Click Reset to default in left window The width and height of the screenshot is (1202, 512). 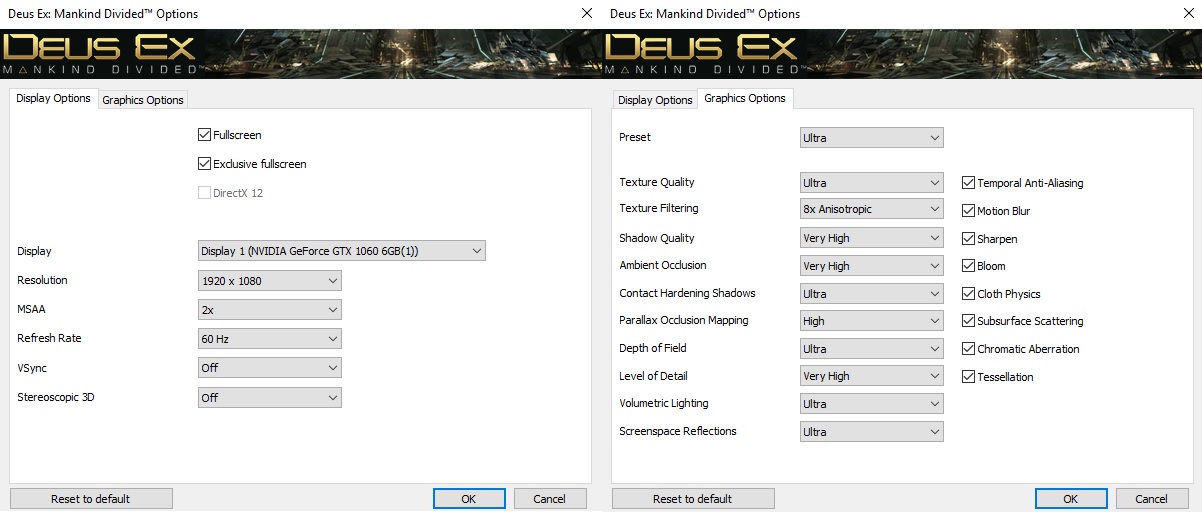pos(91,498)
